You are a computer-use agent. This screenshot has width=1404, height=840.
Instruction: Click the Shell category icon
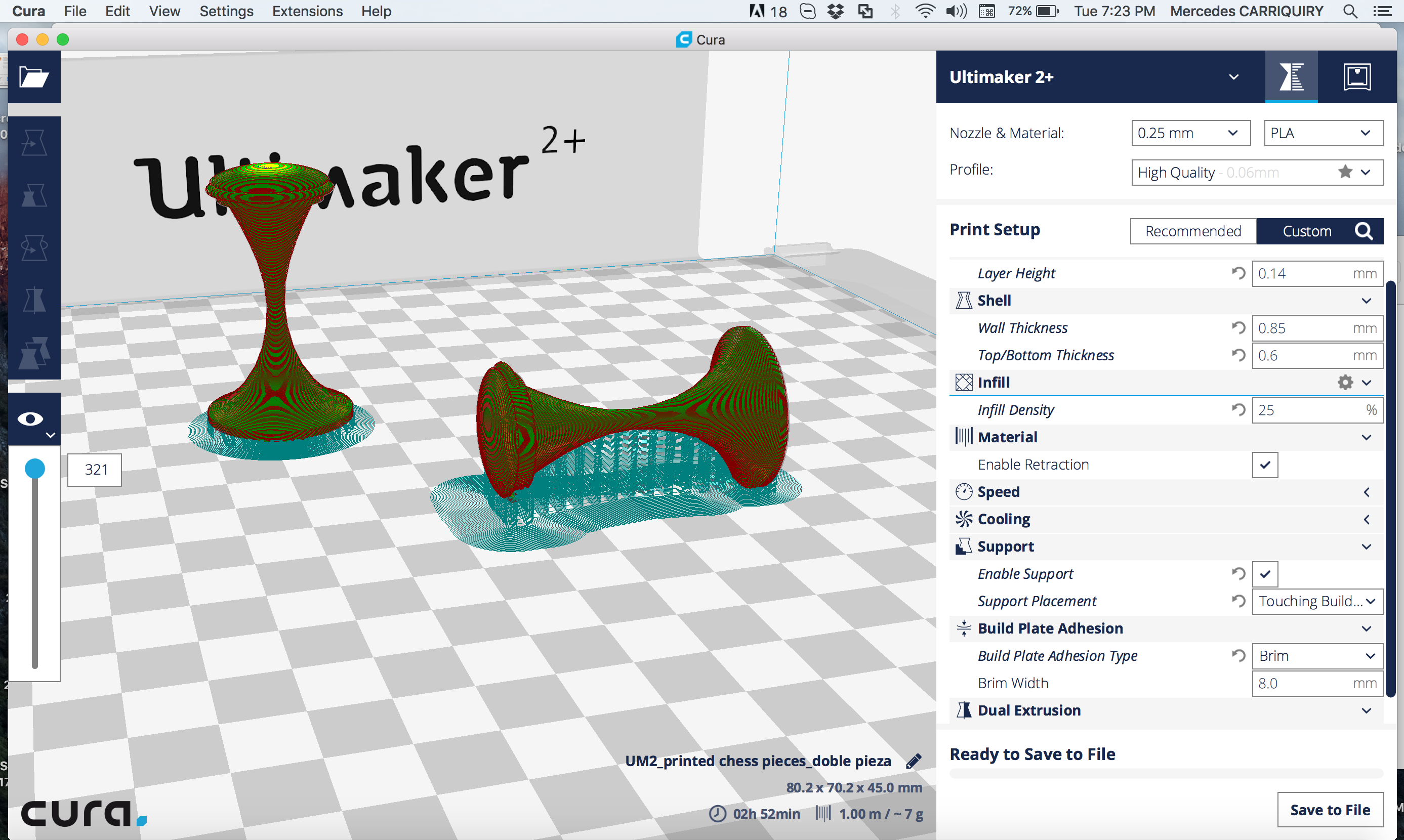pos(964,301)
